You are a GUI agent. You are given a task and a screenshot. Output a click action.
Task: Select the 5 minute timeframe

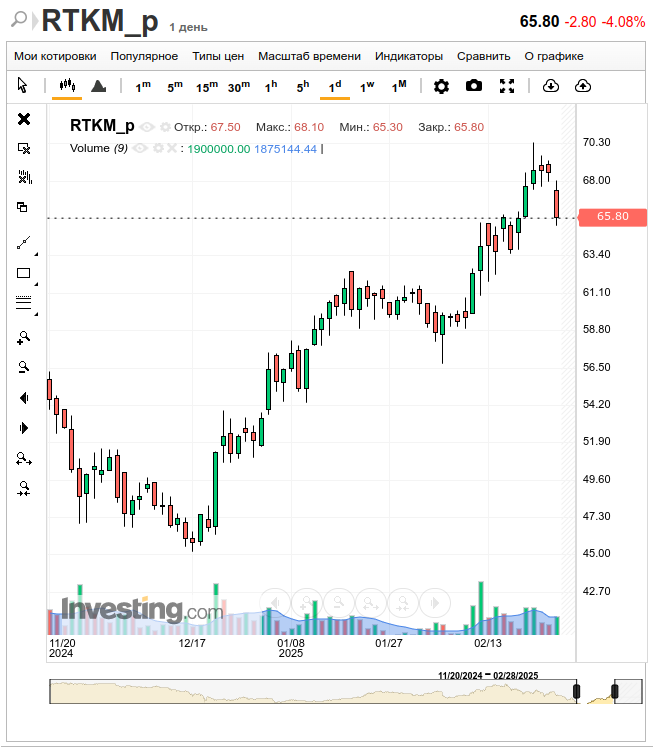[175, 87]
